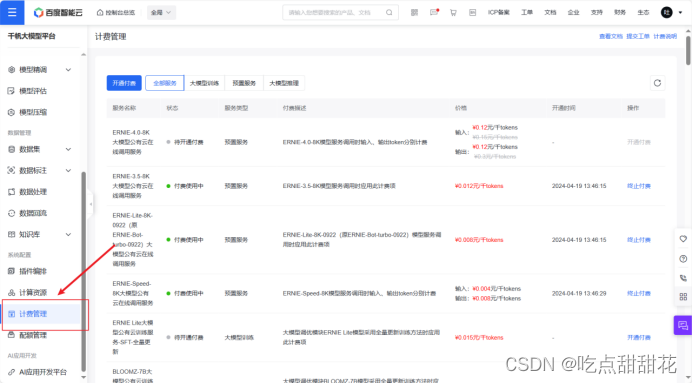Open the 全局 region dropdown
Viewport: 692px width, 384px height.
pyautogui.click(x=161, y=12)
